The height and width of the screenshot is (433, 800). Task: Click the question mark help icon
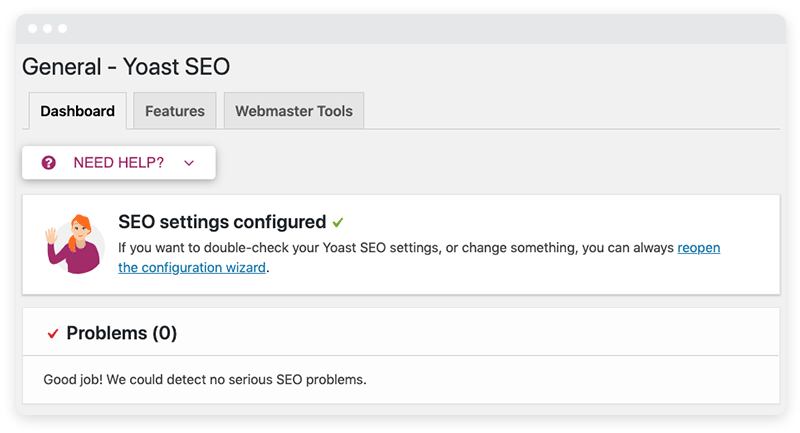pyautogui.click(x=48, y=163)
